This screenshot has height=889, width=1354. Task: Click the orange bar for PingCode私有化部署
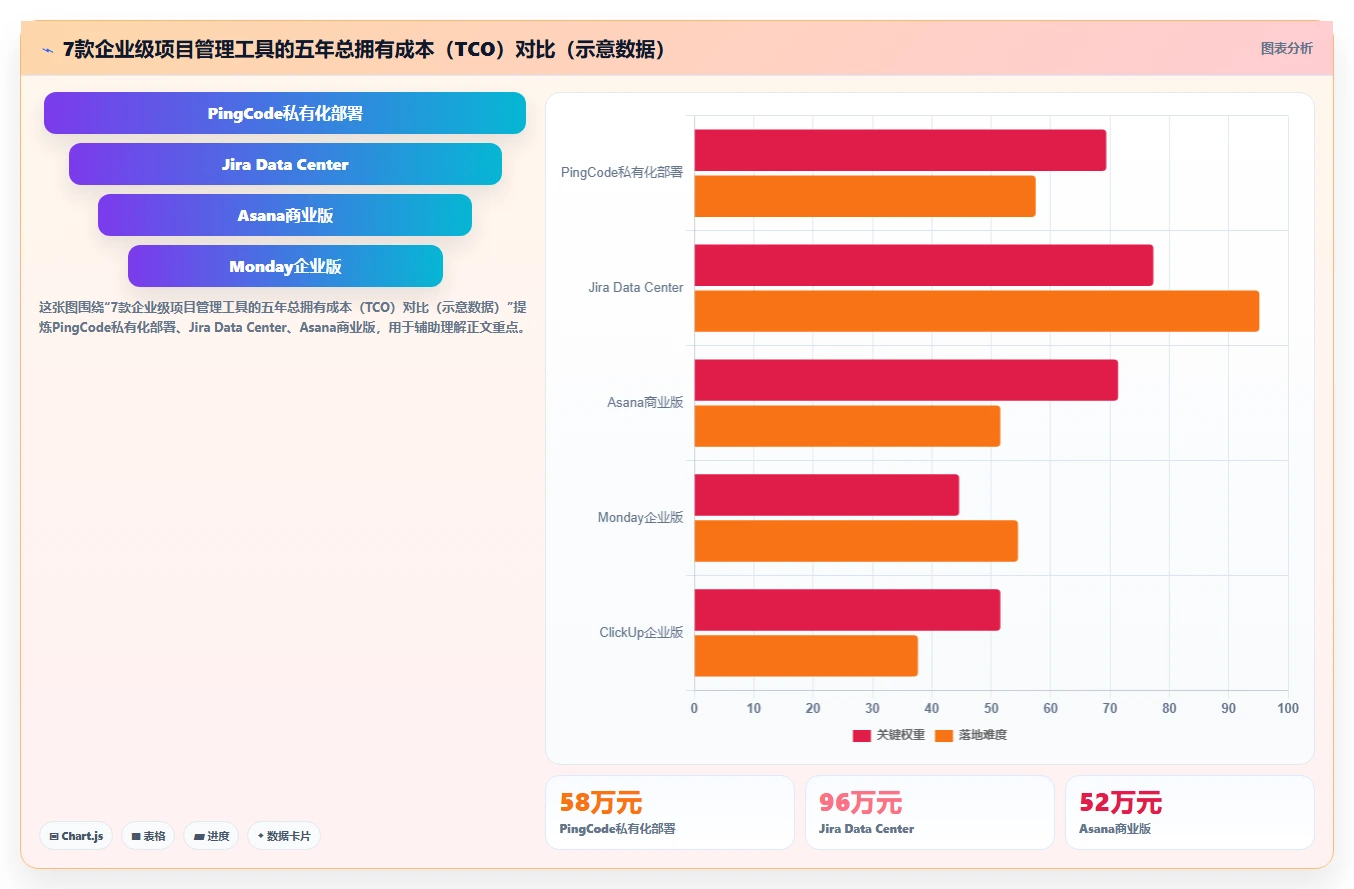point(865,196)
